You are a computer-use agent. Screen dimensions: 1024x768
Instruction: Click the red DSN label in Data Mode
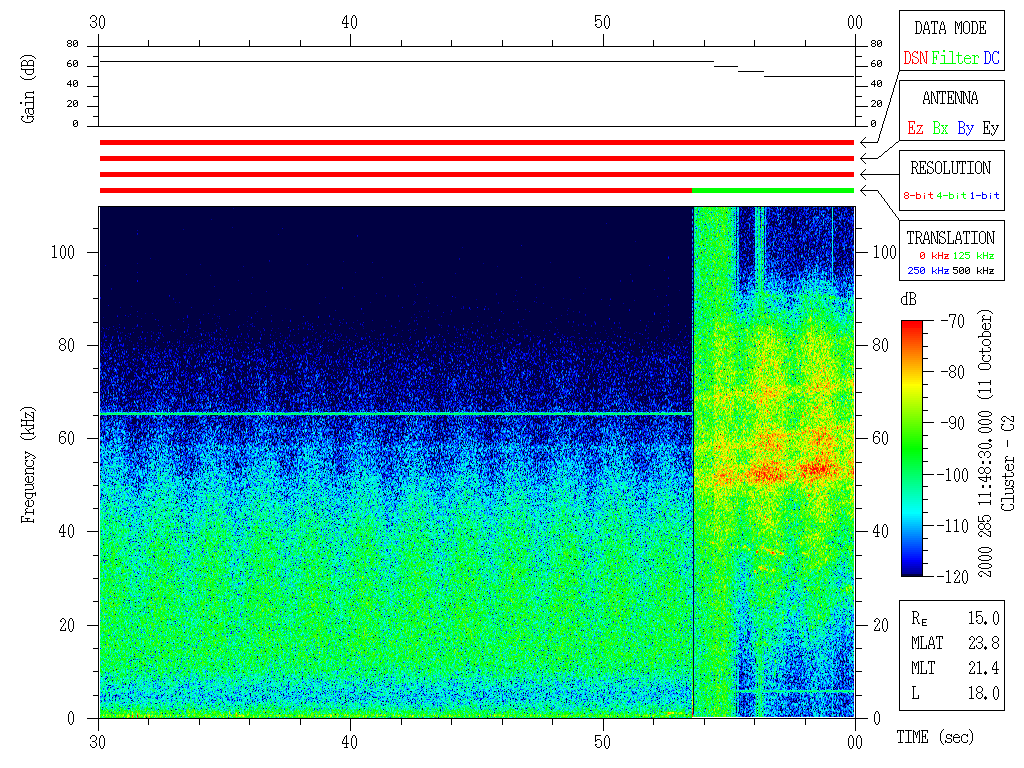915,58
